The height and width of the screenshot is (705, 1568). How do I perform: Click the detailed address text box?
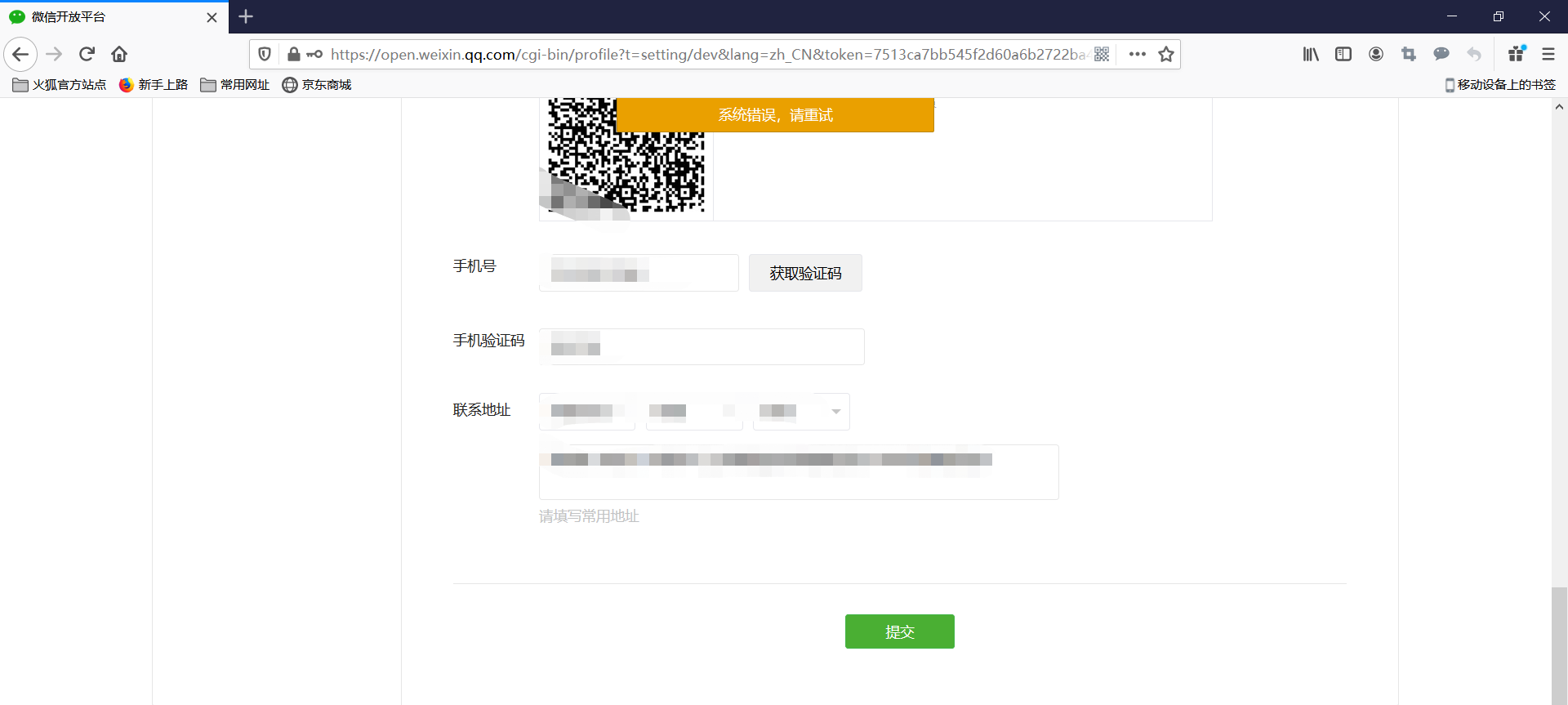click(799, 472)
